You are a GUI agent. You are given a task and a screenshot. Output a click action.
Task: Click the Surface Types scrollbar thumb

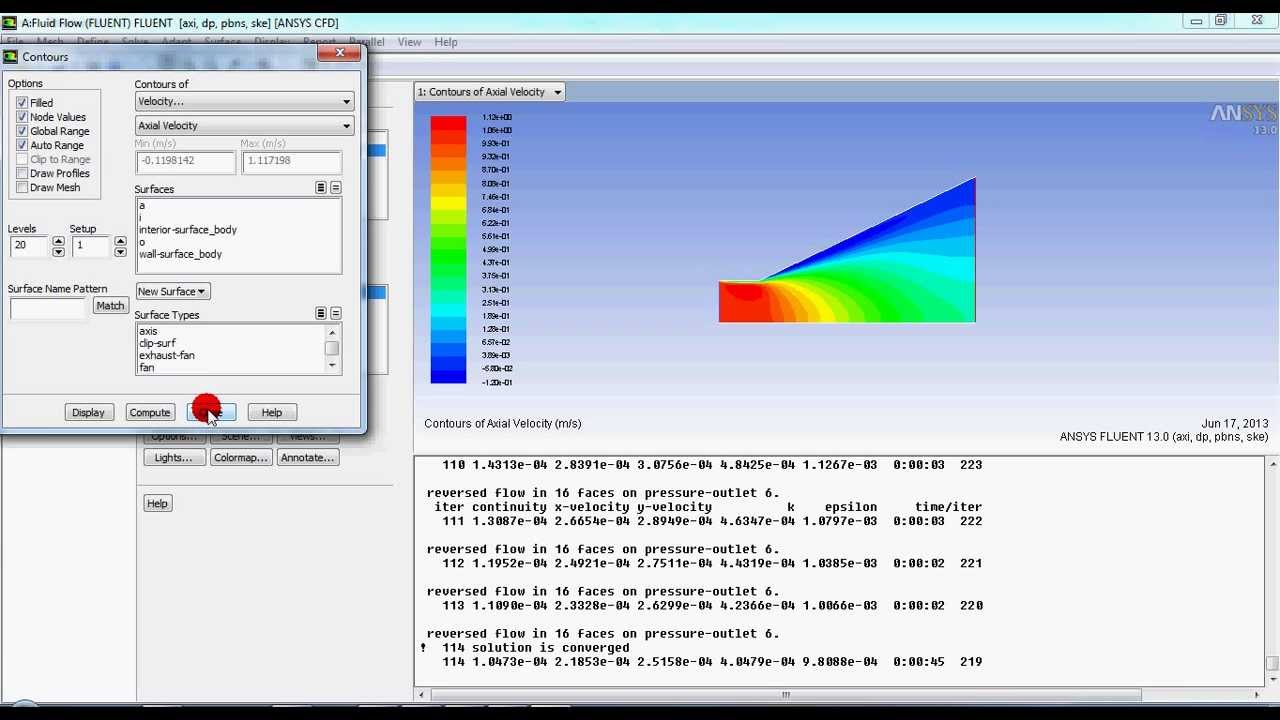(332, 348)
